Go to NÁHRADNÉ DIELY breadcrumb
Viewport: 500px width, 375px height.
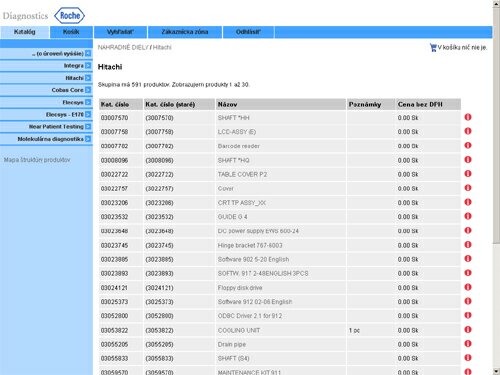123,47
